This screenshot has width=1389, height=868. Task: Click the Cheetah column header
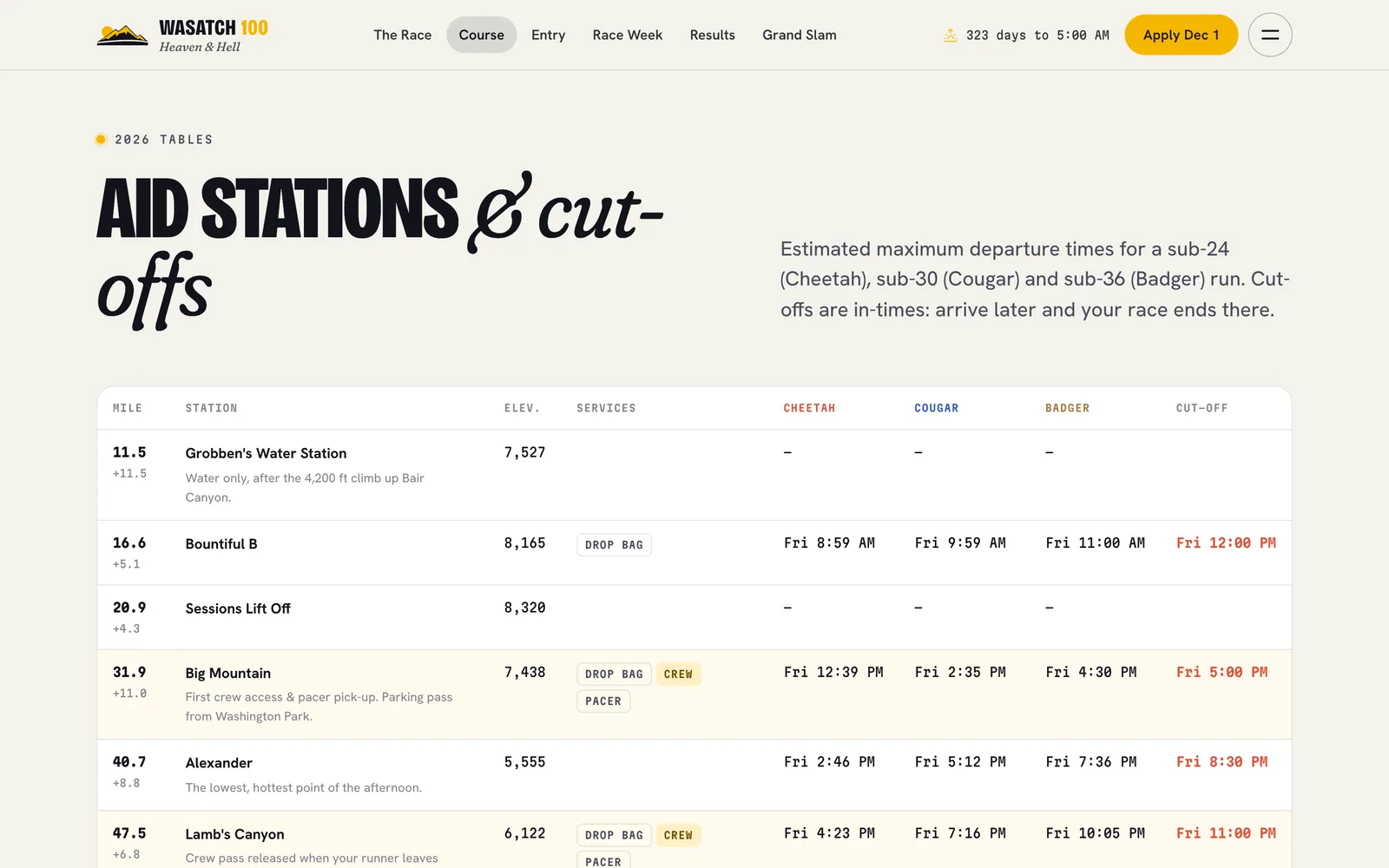click(809, 408)
